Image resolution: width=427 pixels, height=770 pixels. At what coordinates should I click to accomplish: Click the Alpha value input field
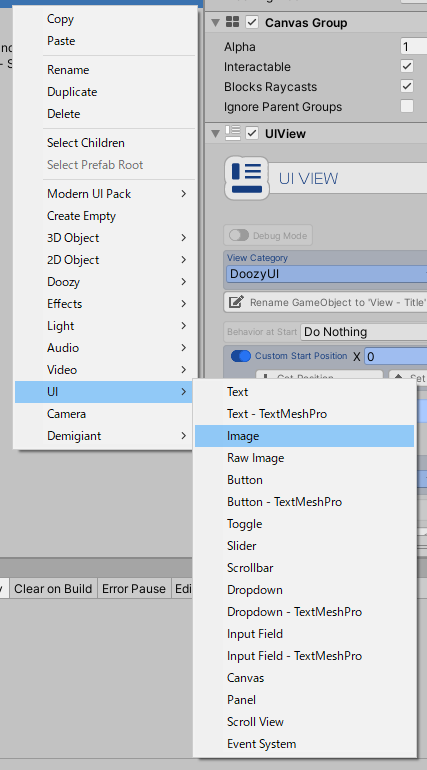point(414,47)
